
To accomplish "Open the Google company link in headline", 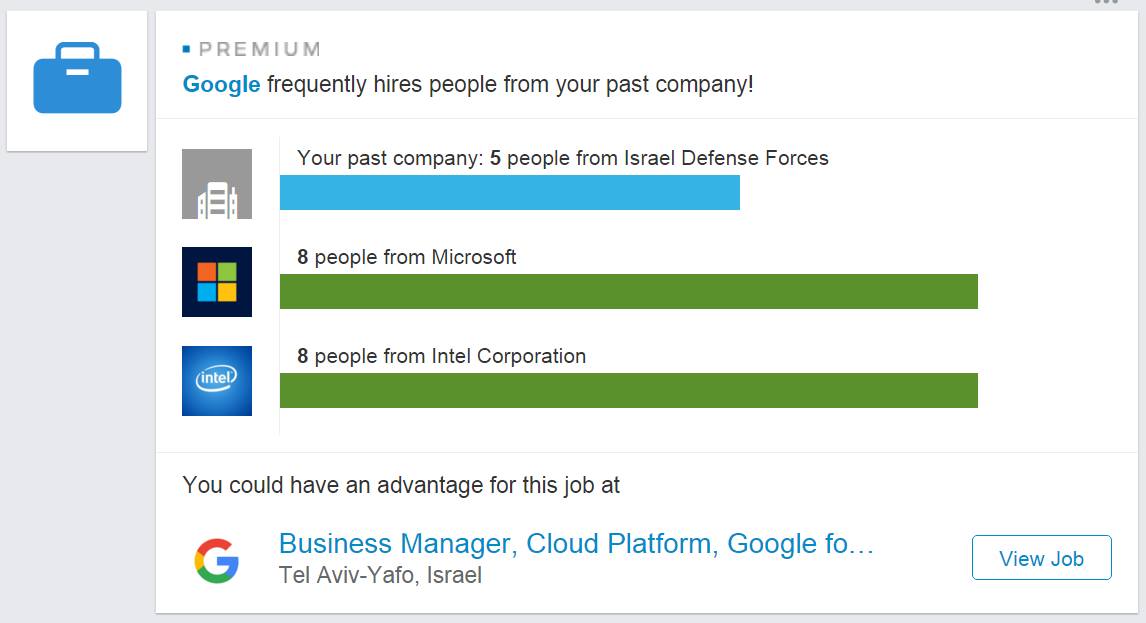I will 221,85.
